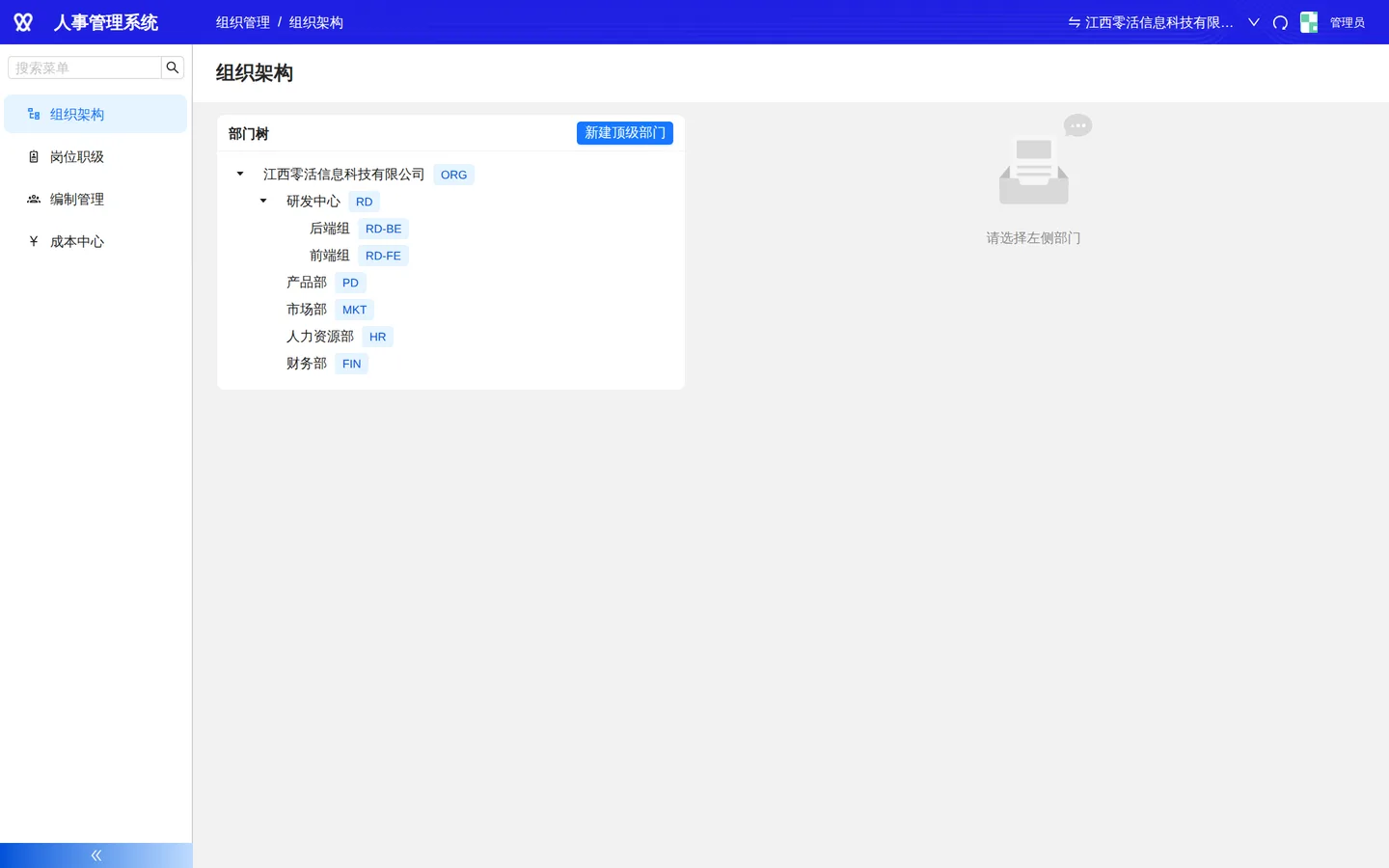Click the ORG code tag
Screen dimensions: 1389x868
click(x=453, y=175)
